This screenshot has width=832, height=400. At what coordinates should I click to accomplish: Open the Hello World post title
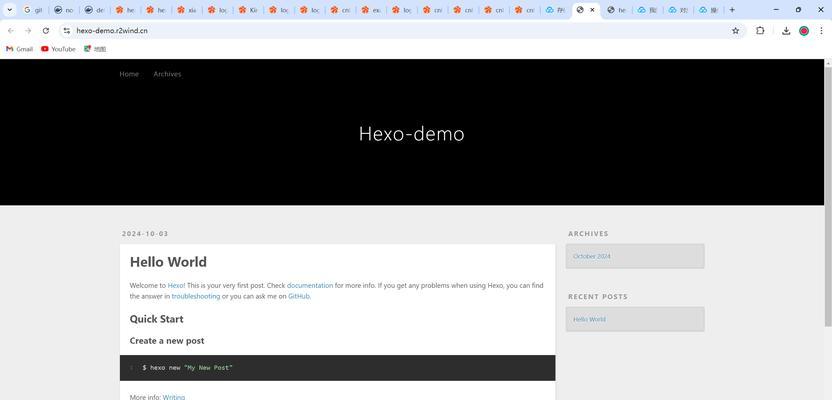168,262
